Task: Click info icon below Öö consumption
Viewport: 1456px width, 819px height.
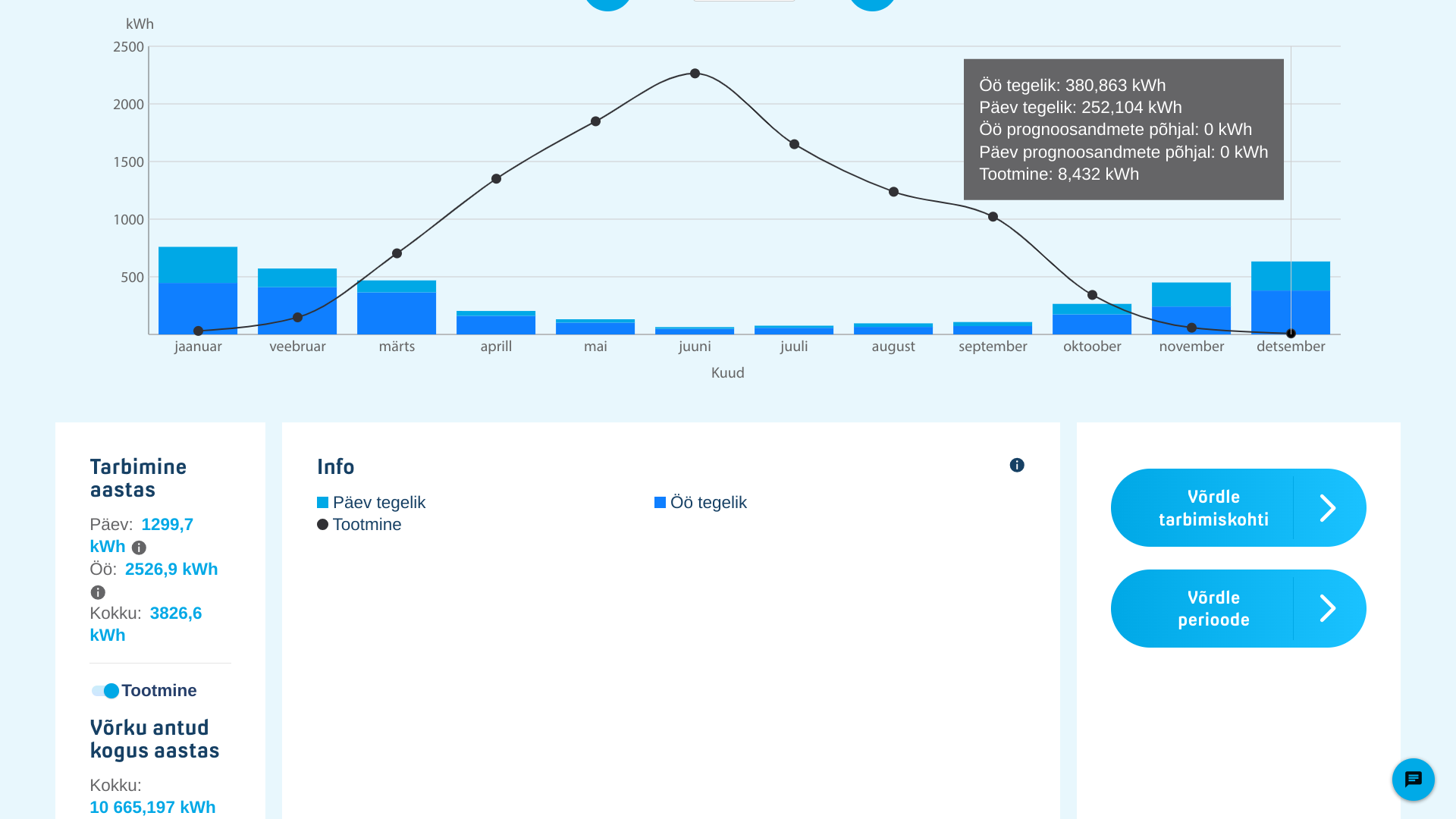Action: [x=98, y=592]
